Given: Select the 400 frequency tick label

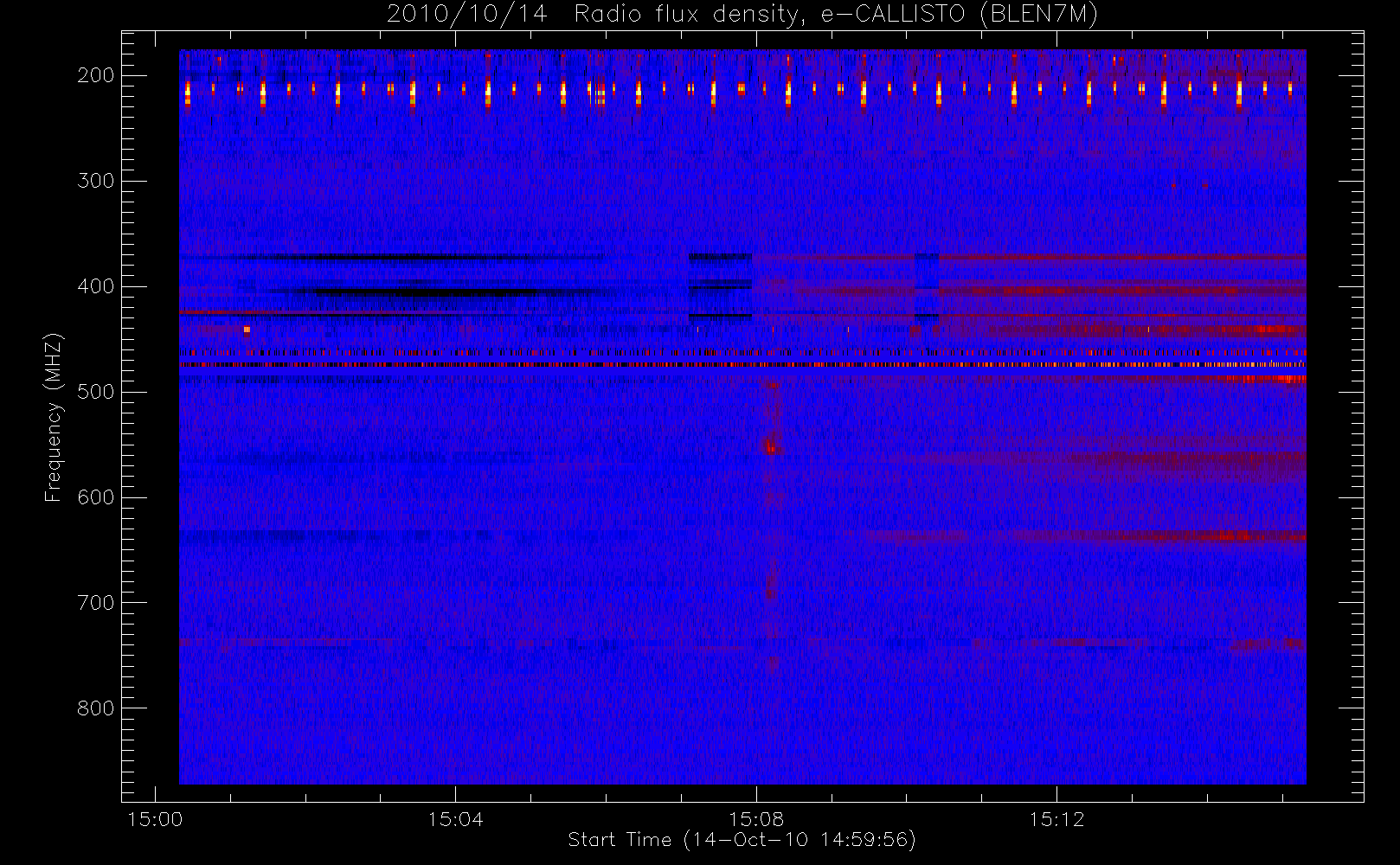Looking at the screenshot, I should tap(96, 286).
